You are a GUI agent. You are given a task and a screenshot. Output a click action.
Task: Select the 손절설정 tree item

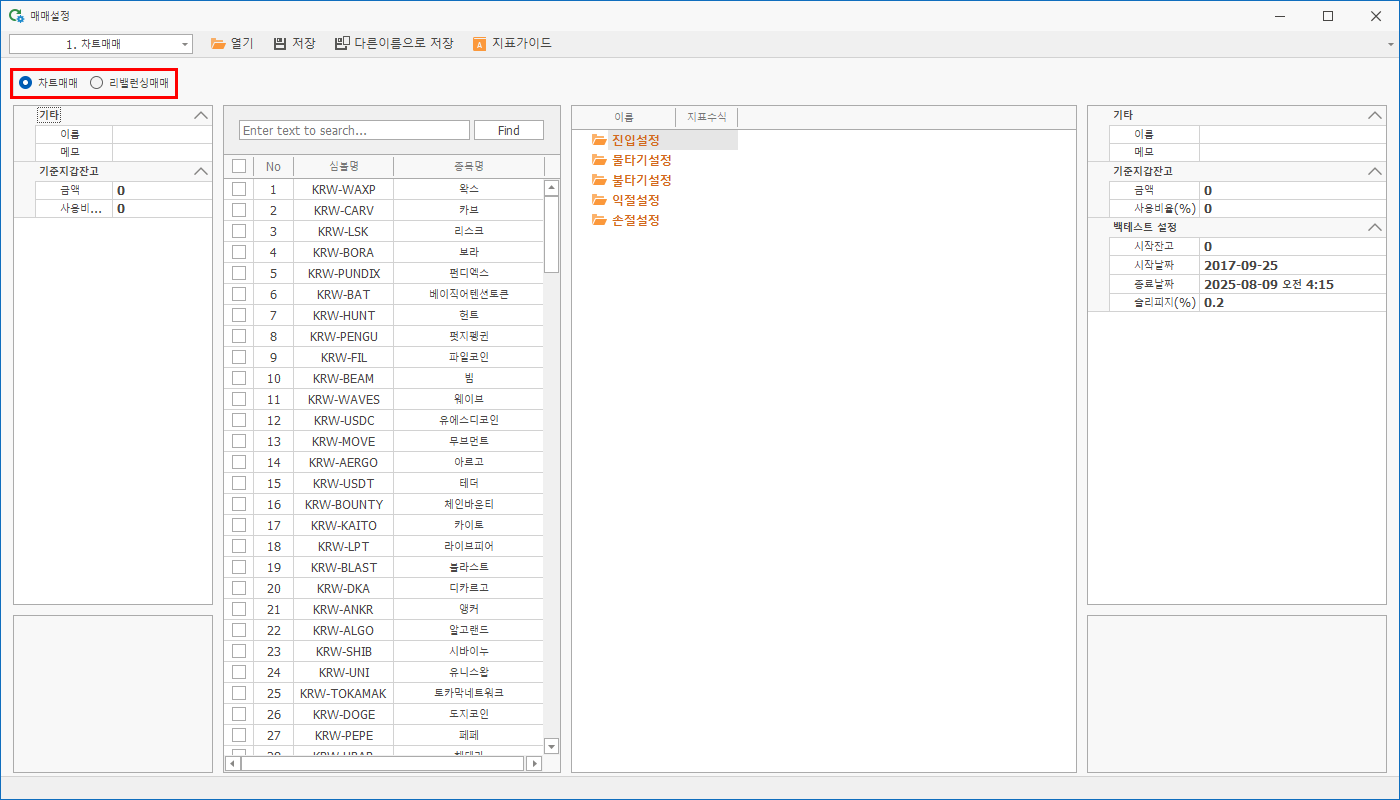click(636, 220)
